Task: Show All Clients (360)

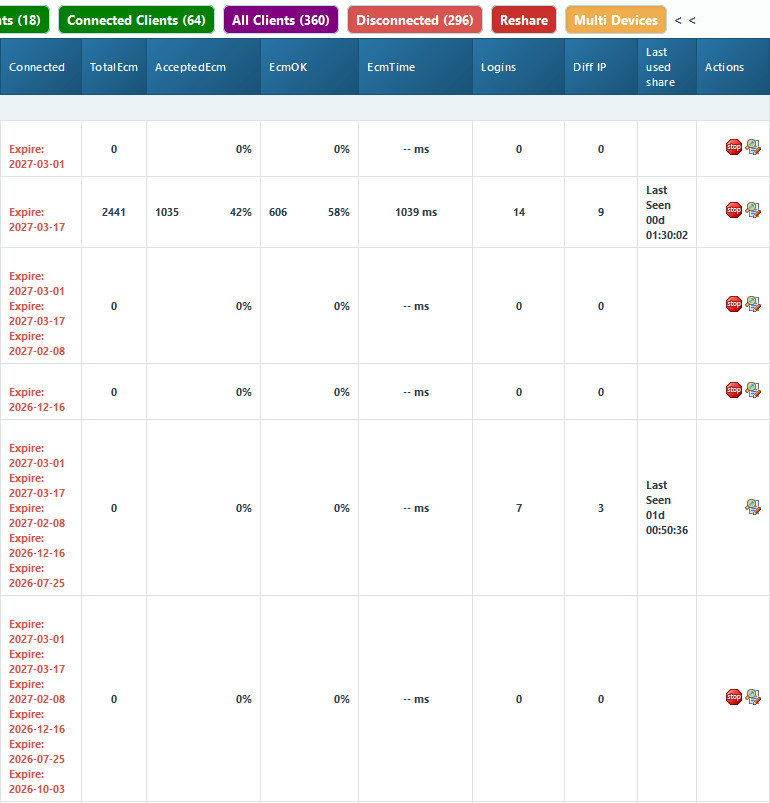Action: (281, 20)
